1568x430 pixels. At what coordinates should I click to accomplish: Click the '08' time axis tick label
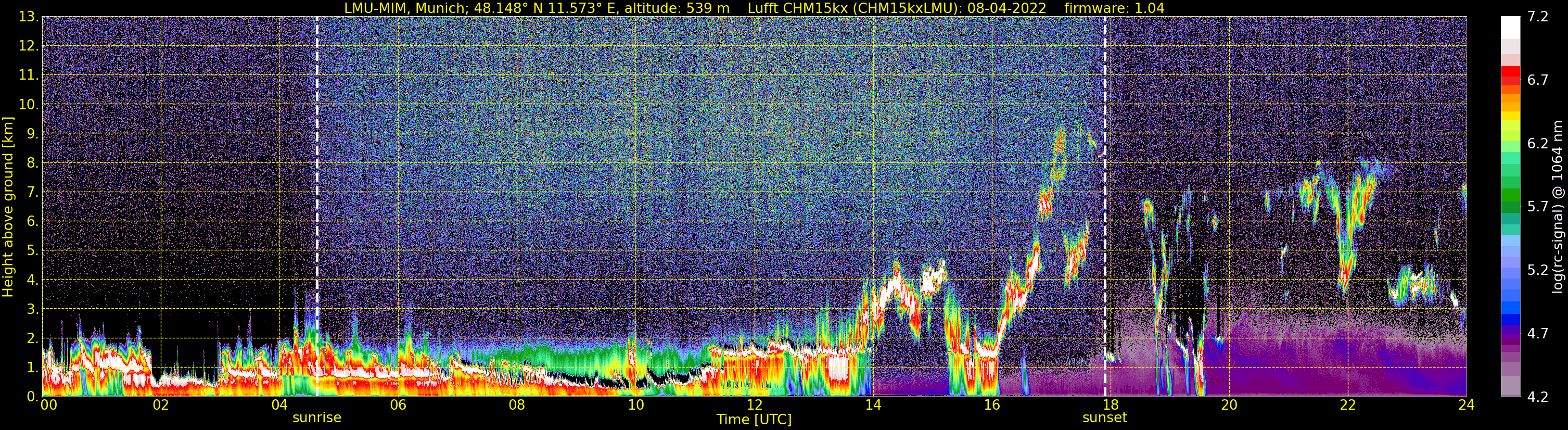coord(517,405)
